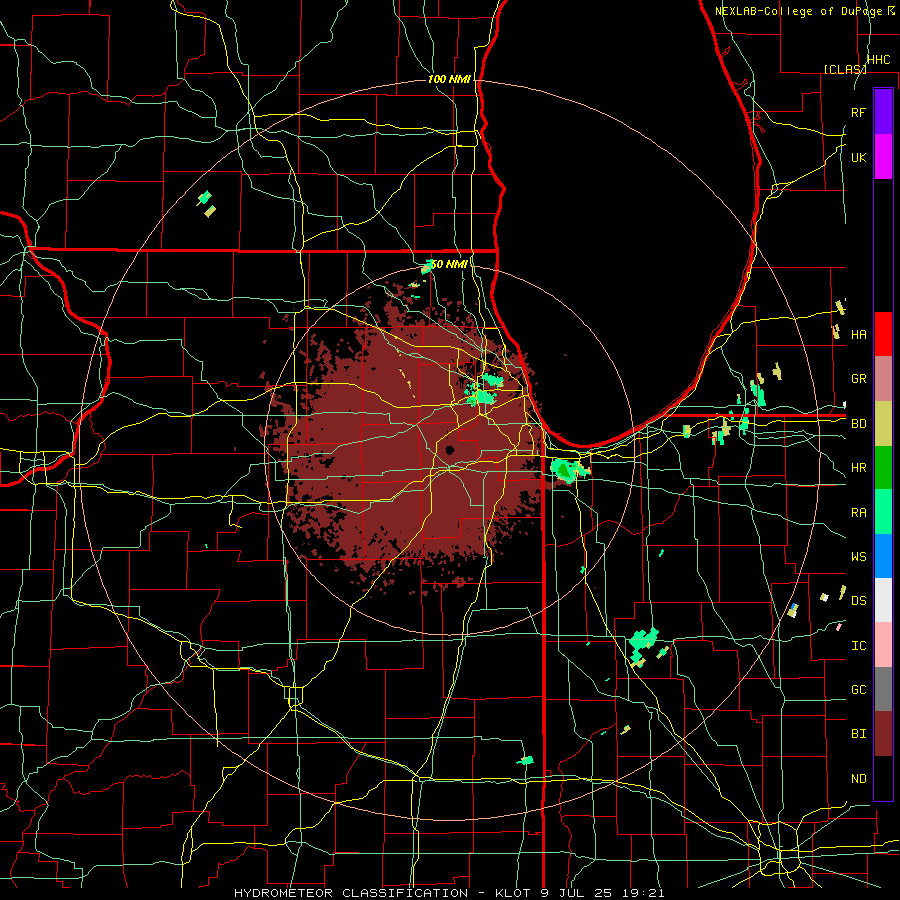Select the pink IC ice crystals swatch
This screenshot has height=900, width=900.
[883, 645]
